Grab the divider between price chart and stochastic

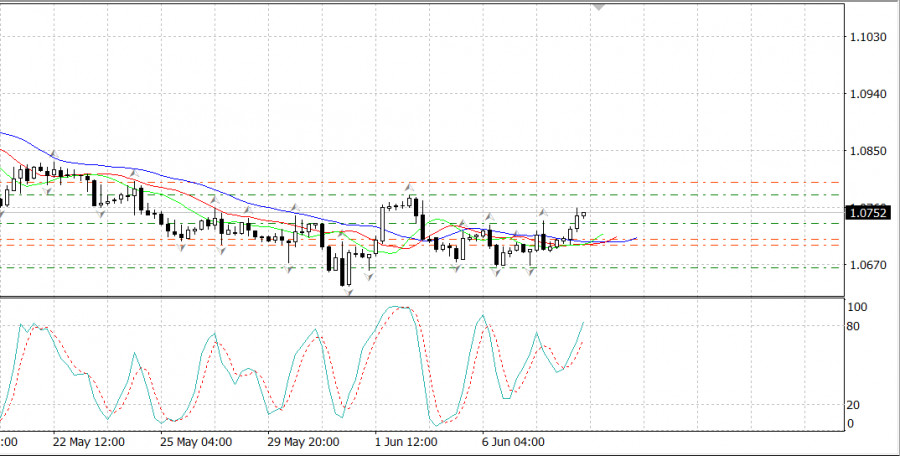[420, 297]
